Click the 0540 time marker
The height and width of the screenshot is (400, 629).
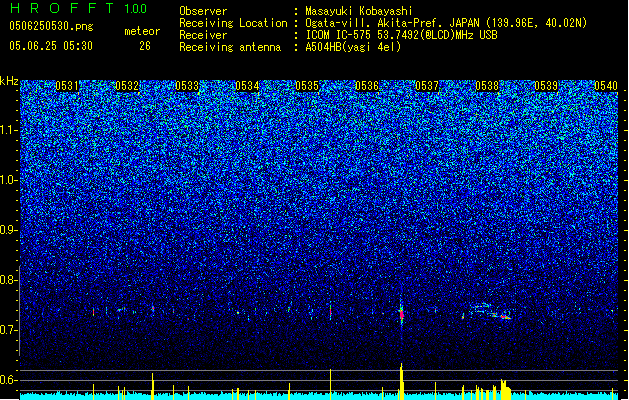click(606, 86)
